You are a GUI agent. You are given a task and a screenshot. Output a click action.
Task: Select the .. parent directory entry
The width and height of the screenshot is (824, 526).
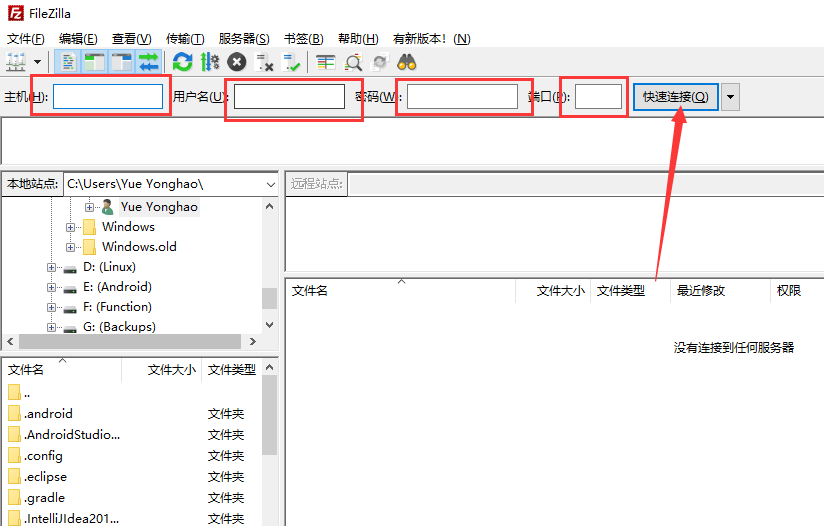(132, 393)
